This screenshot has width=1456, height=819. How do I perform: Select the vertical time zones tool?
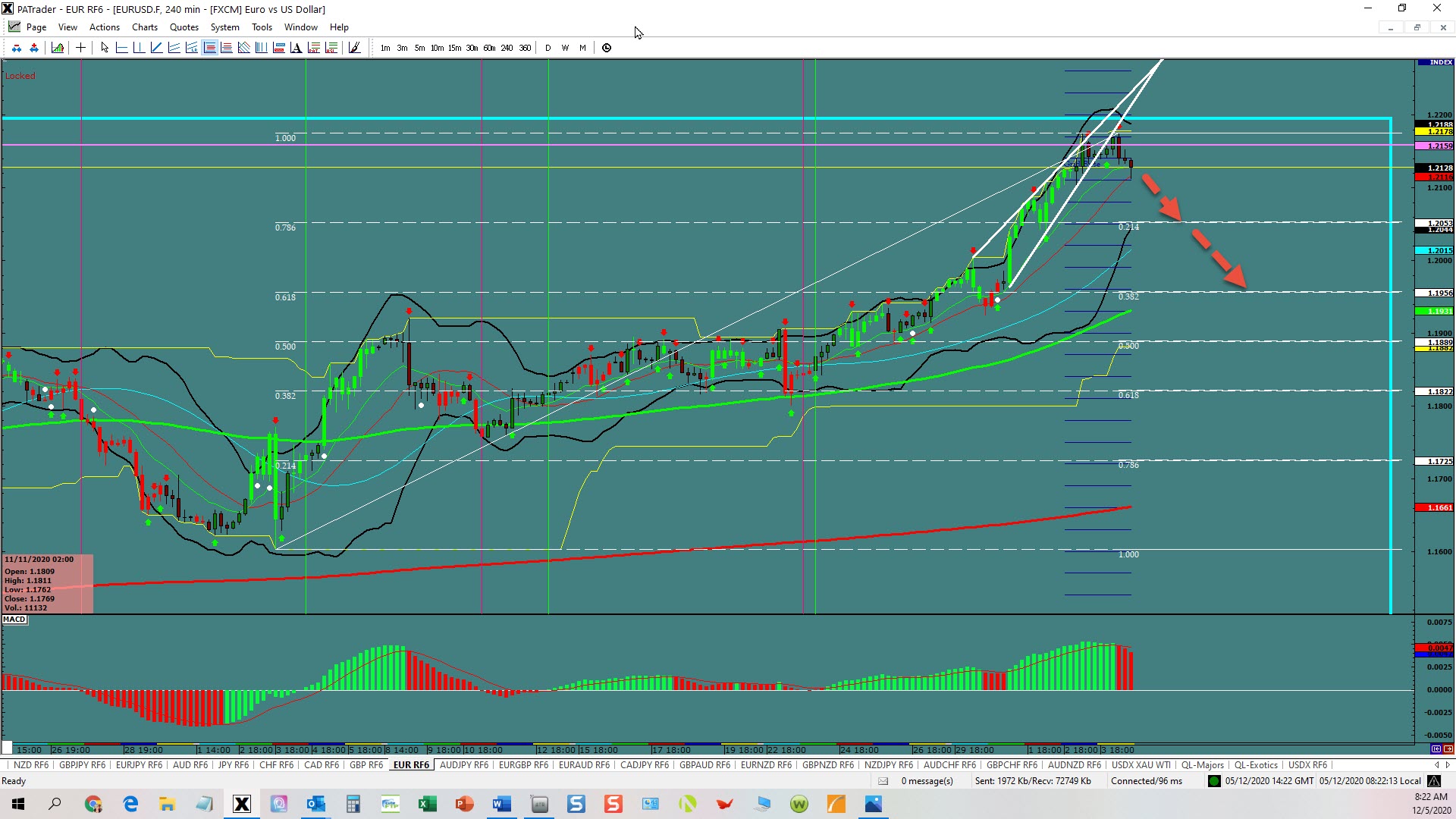point(261,48)
